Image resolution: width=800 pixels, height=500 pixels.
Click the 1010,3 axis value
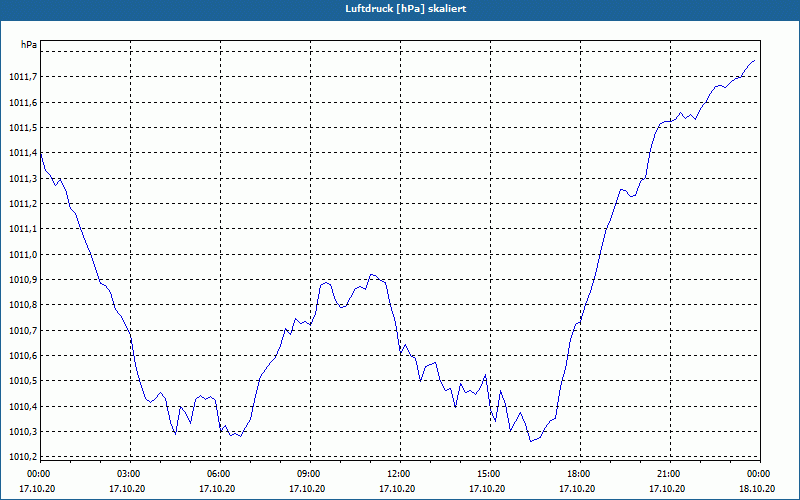(23, 432)
